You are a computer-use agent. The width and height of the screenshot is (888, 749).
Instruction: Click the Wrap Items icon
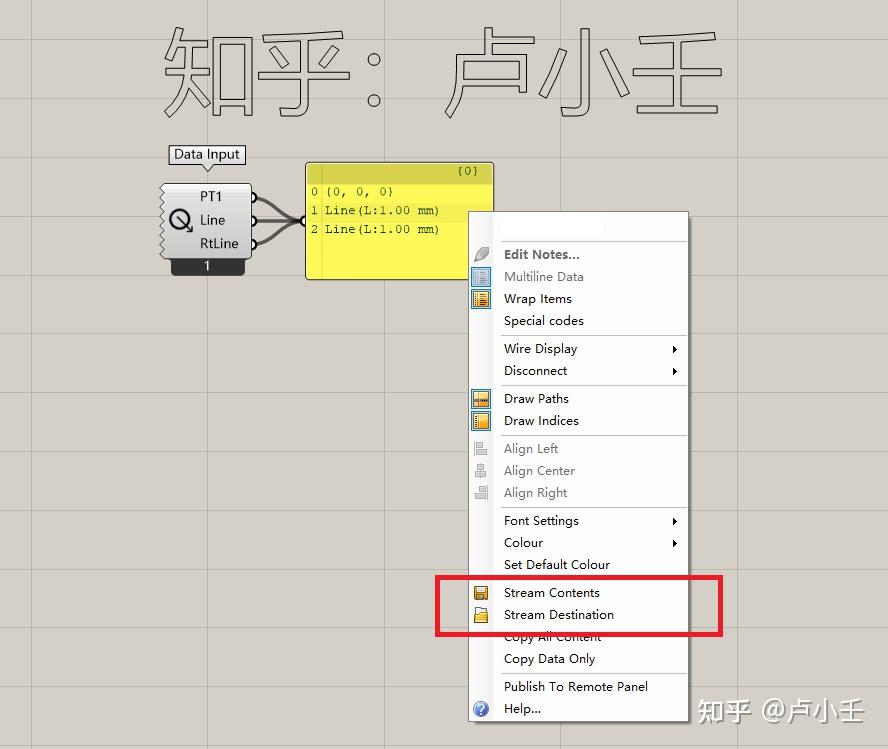[x=481, y=298]
